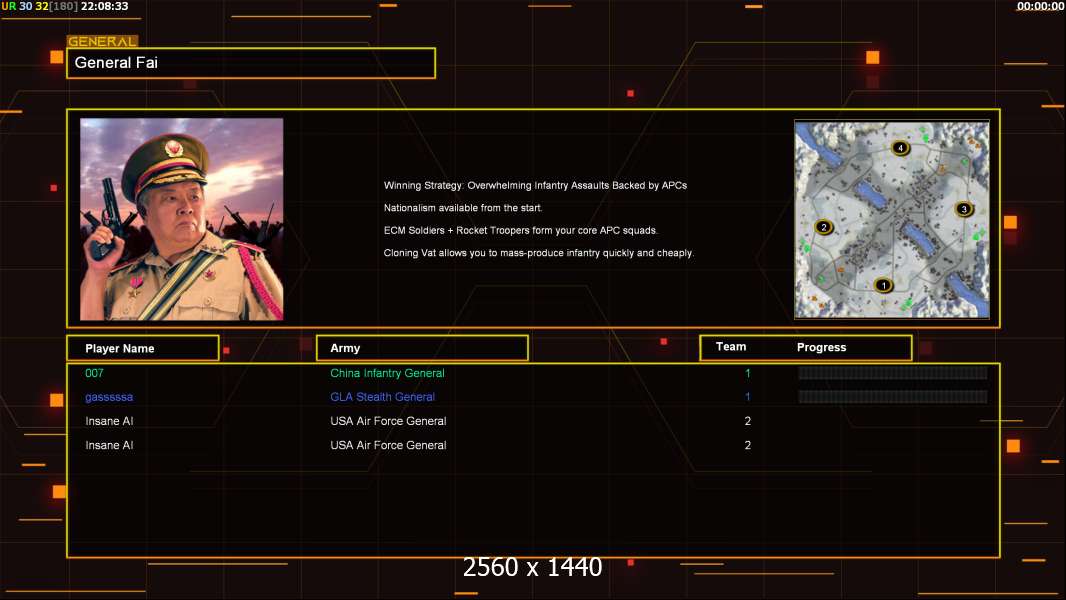Viewport: 1066px width, 600px height.
Task: Click start position 4 on the minimap
Action: click(900, 147)
